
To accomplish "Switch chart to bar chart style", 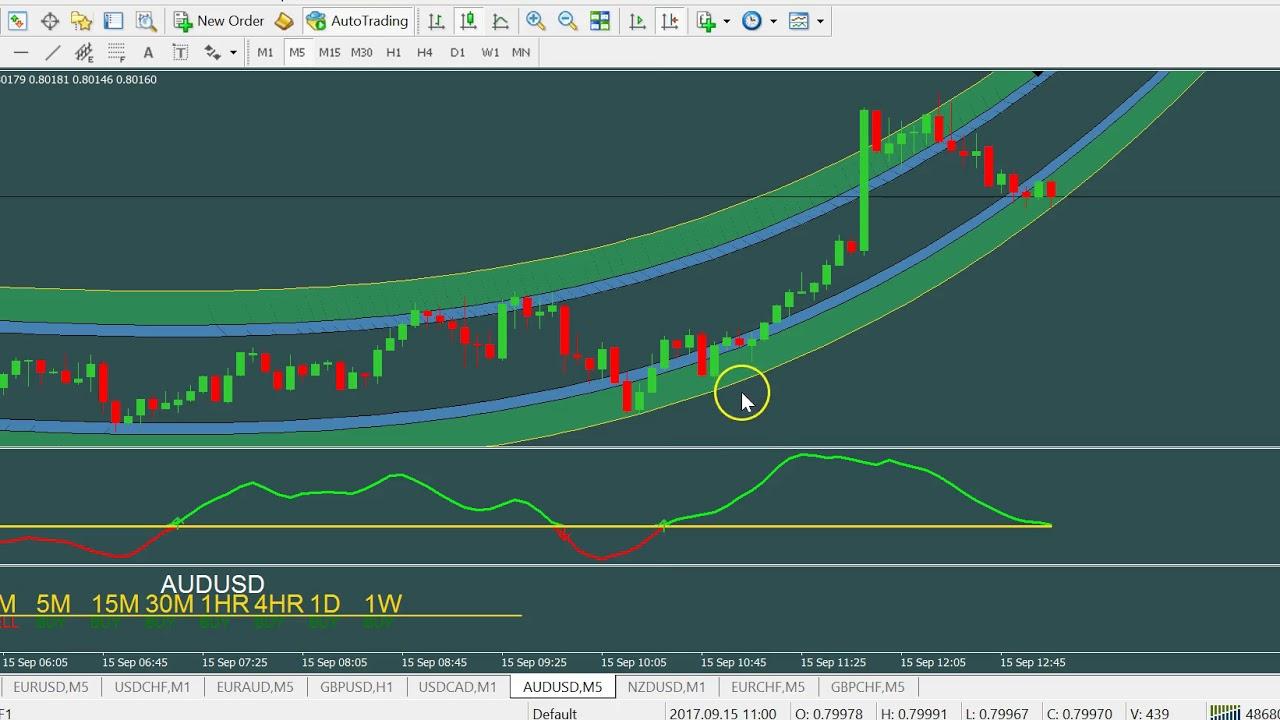I will 436,20.
